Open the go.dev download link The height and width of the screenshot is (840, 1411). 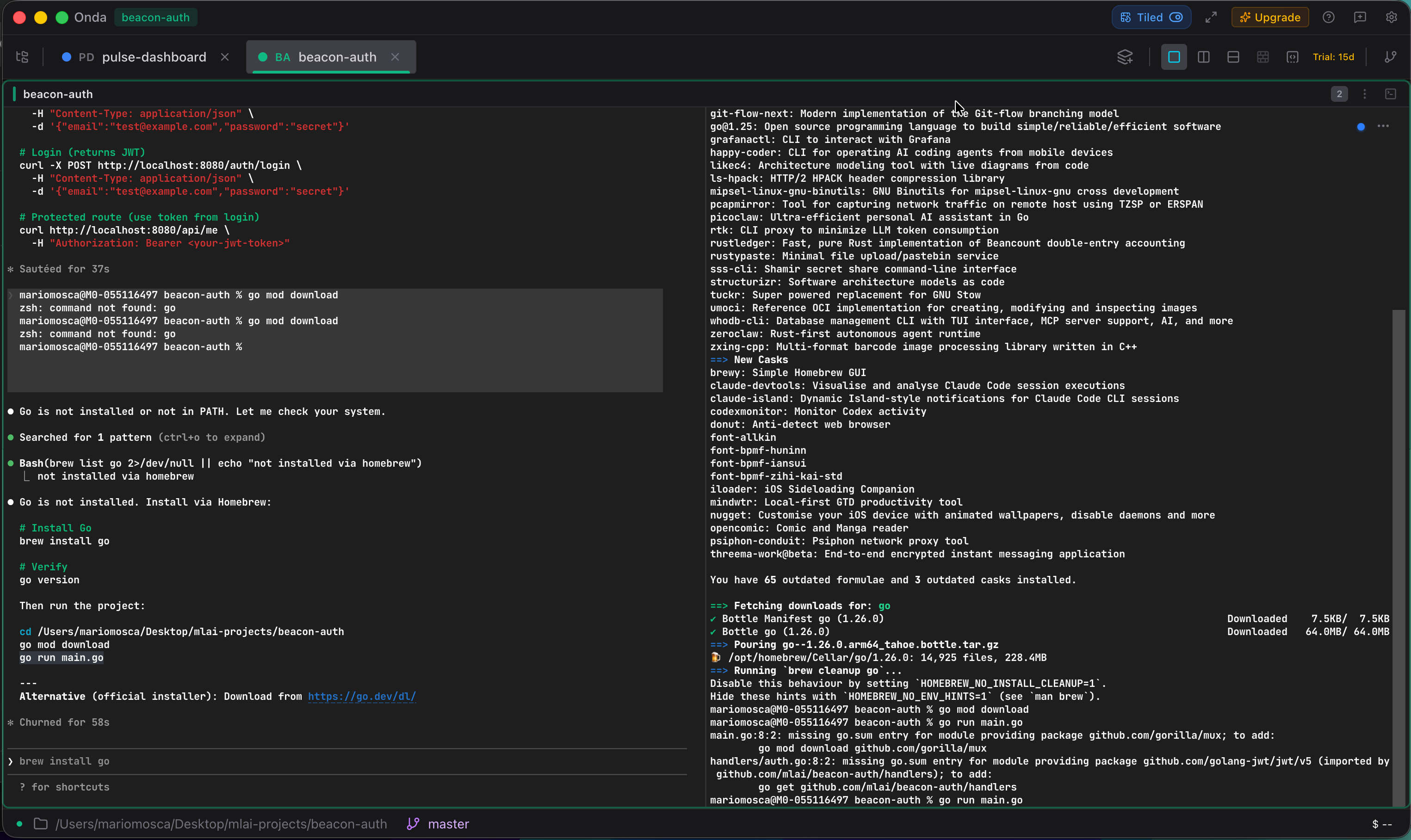tap(362, 696)
